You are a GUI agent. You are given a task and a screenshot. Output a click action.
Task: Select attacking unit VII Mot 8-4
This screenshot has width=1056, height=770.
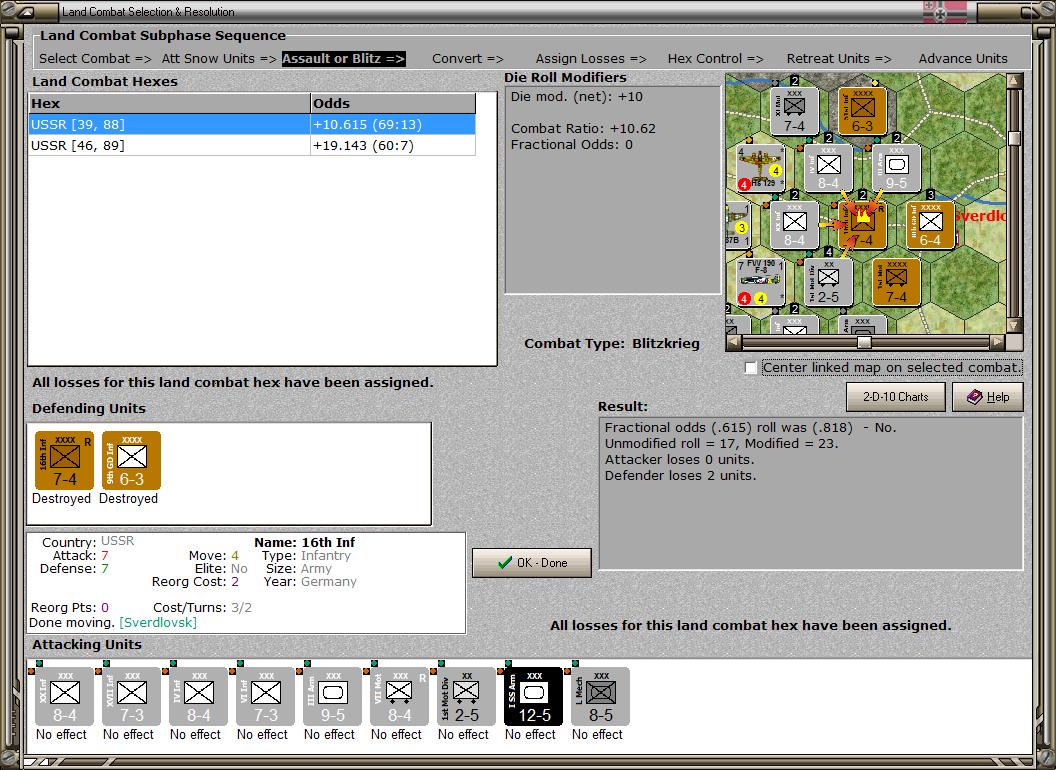click(399, 697)
